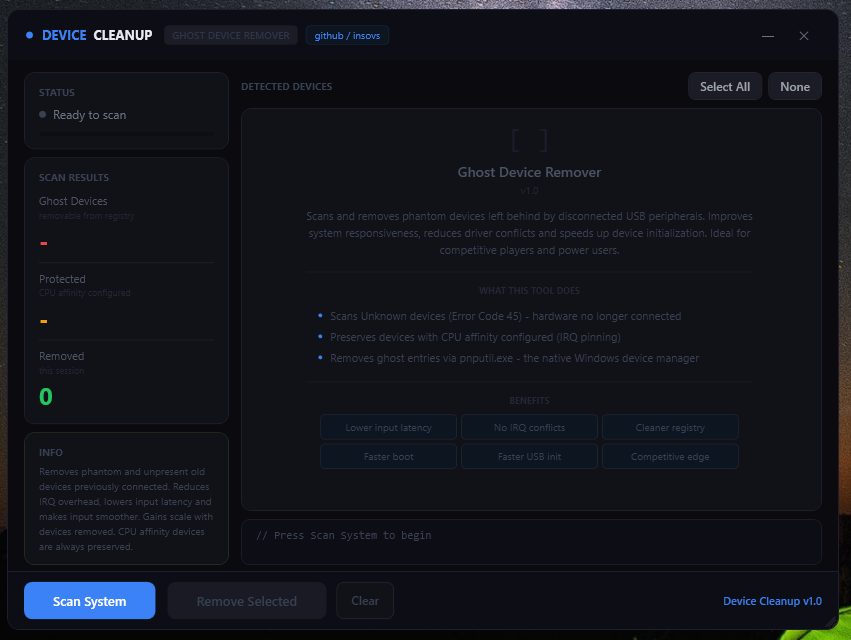This screenshot has width=851, height=640.
Task: Click the DEVICE CLEANUP title text
Action: [x=97, y=35]
